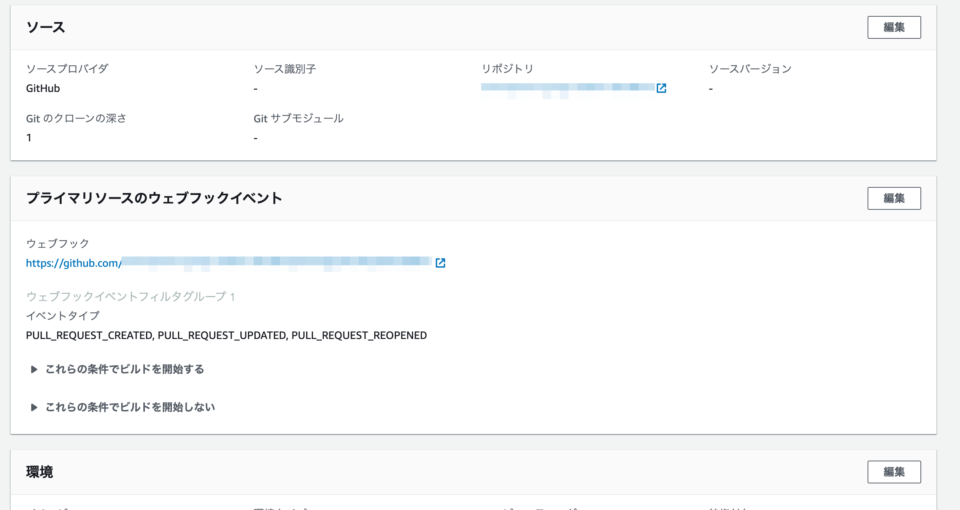The height and width of the screenshot is (510, 960).
Task: Click the リポジトリ label
Action: click(508, 69)
